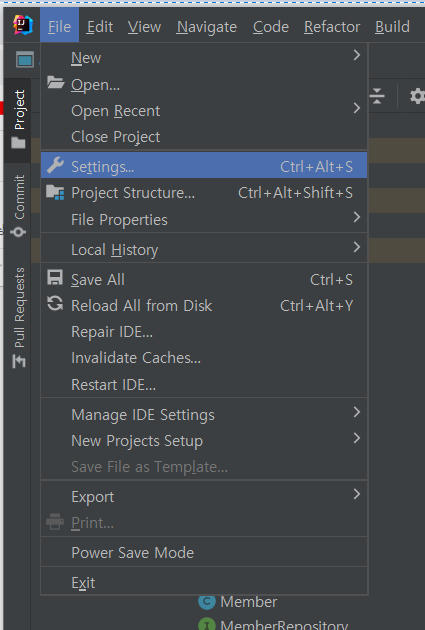The width and height of the screenshot is (425, 630).
Task: Expand the Local History submenu
Action: 204,250
